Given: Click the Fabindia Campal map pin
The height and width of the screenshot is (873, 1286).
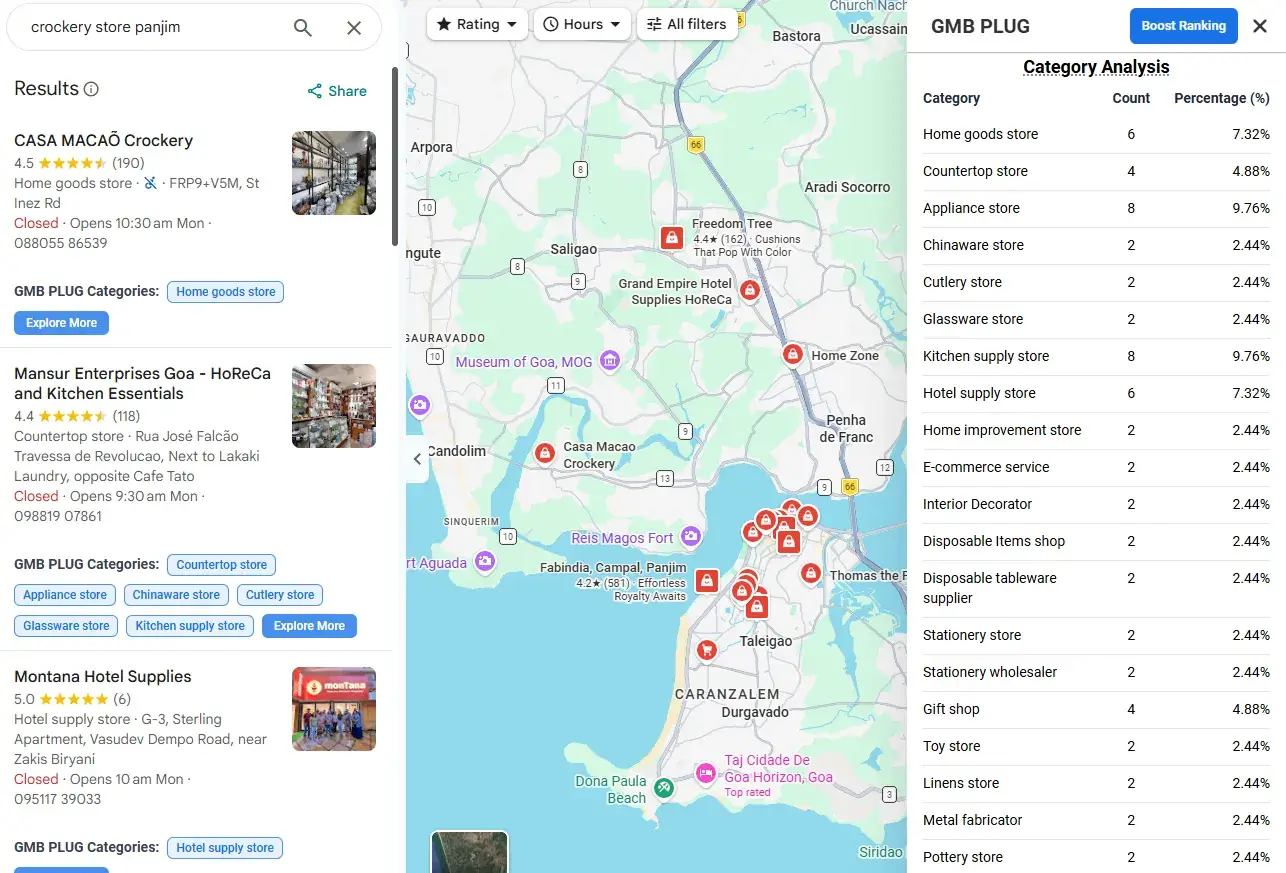Looking at the screenshot, I should coord(707,581).
